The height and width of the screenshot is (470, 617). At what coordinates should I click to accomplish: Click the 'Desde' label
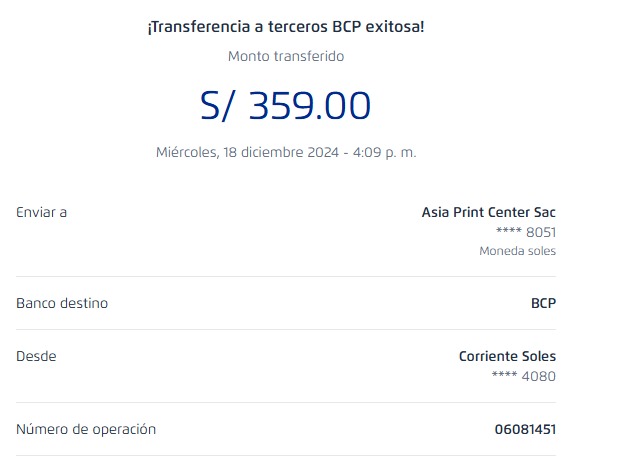pos(36,356)
